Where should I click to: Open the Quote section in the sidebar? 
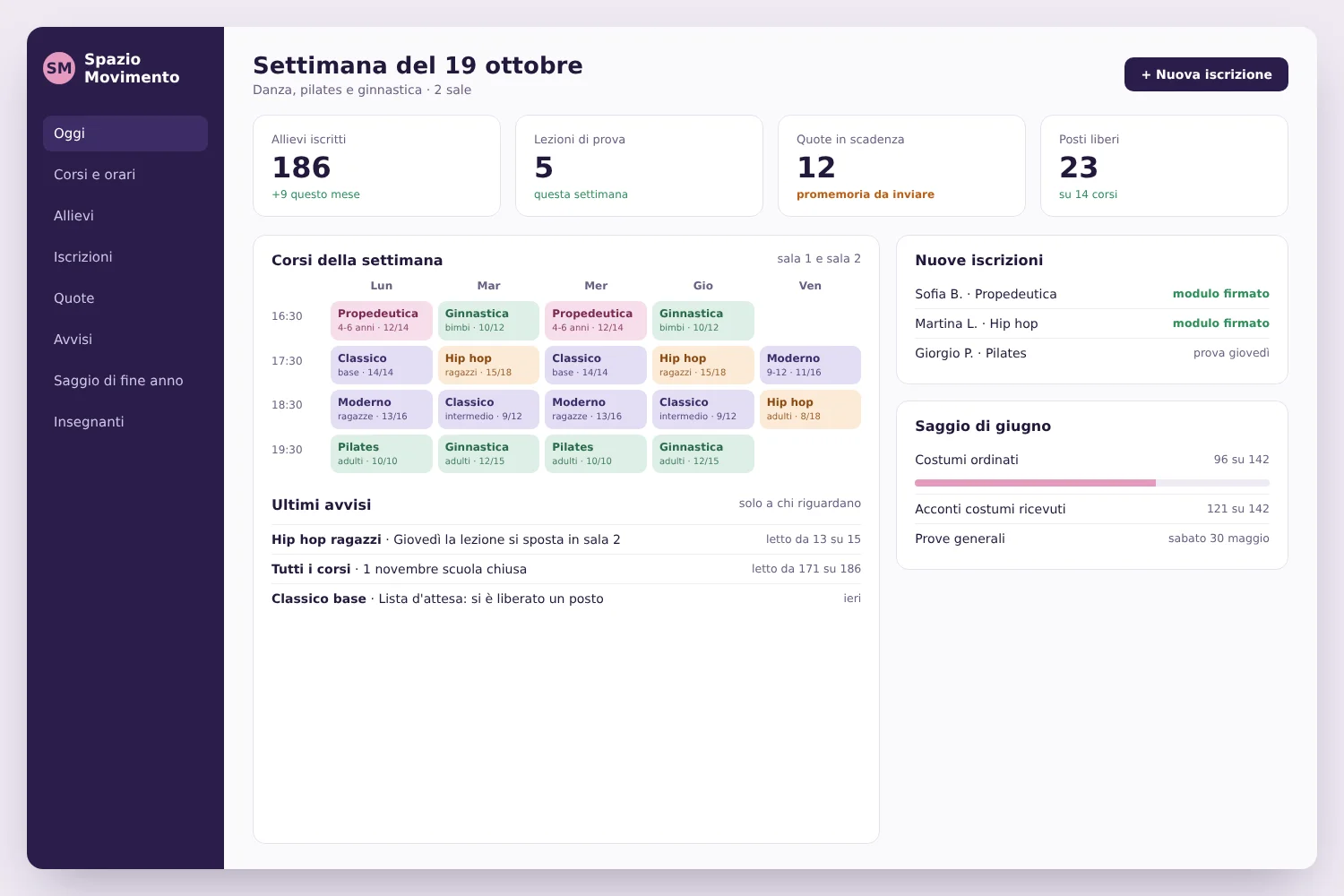coord(125,298)
